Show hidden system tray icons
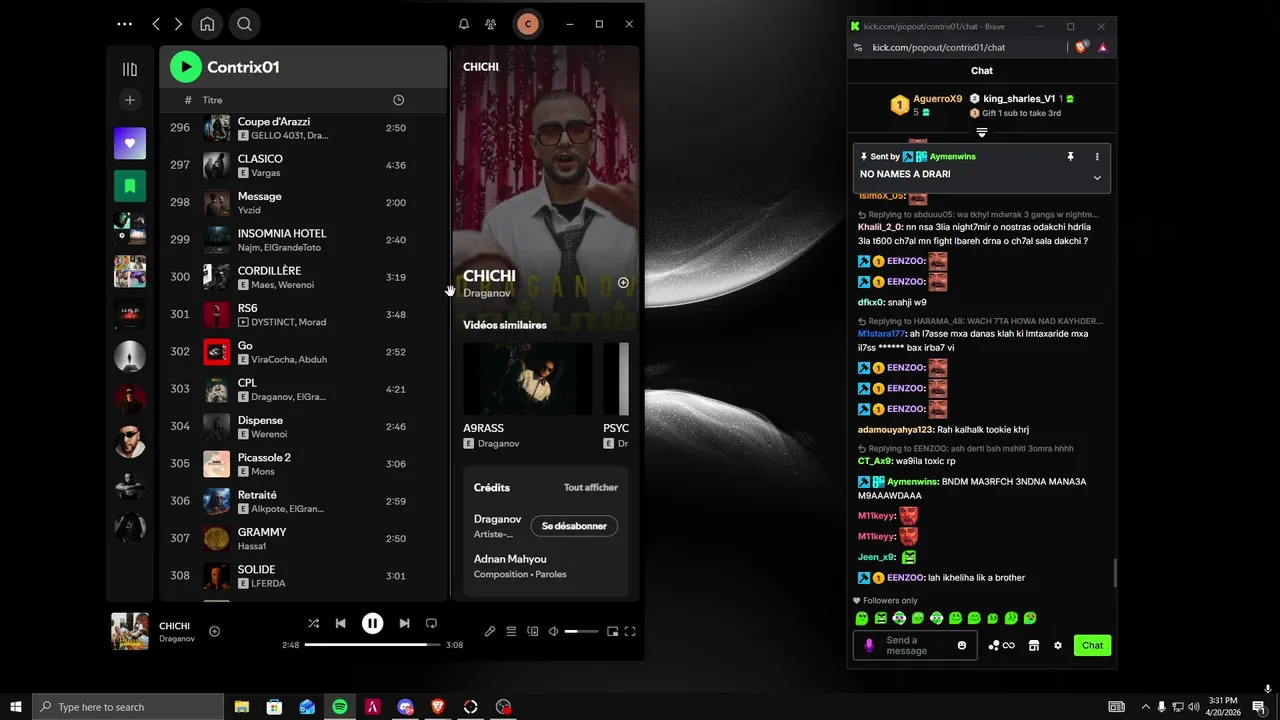 pos(1145,707)
